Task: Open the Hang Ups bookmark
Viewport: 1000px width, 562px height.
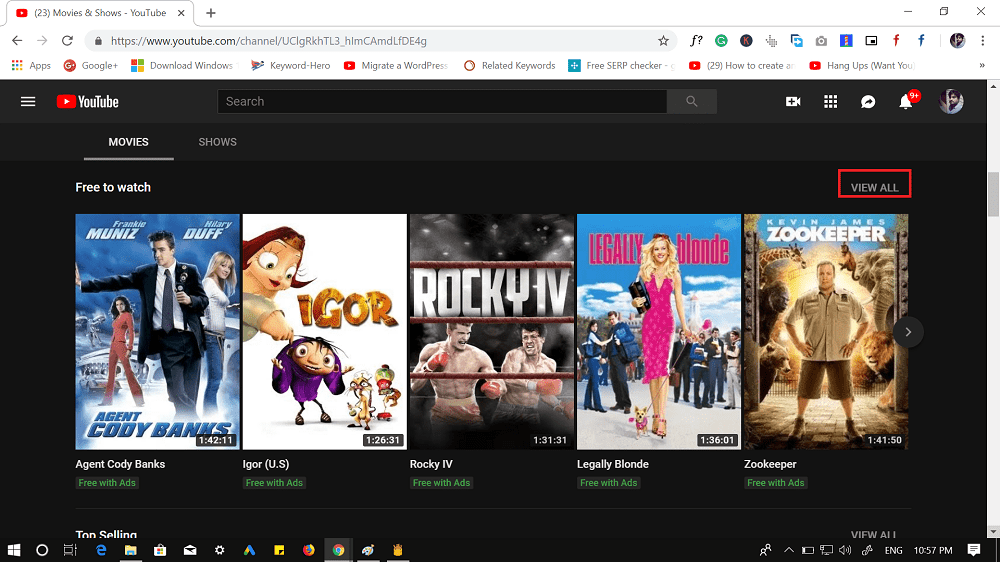Action: click(x=862, y=65)
